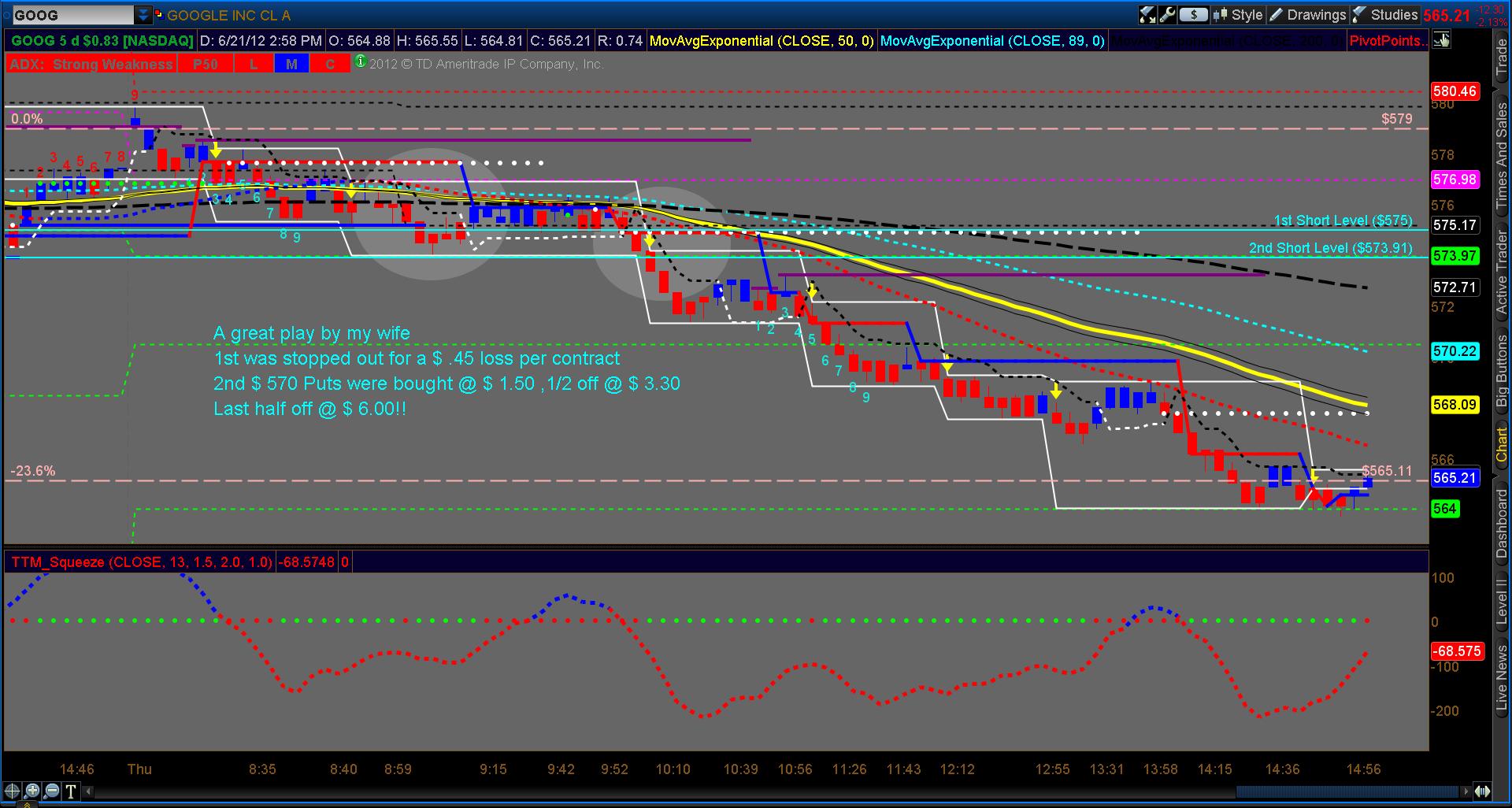The height and width of the screenshot is (808, 1512).
Task: Open the Style menu
Action: 1239,14
